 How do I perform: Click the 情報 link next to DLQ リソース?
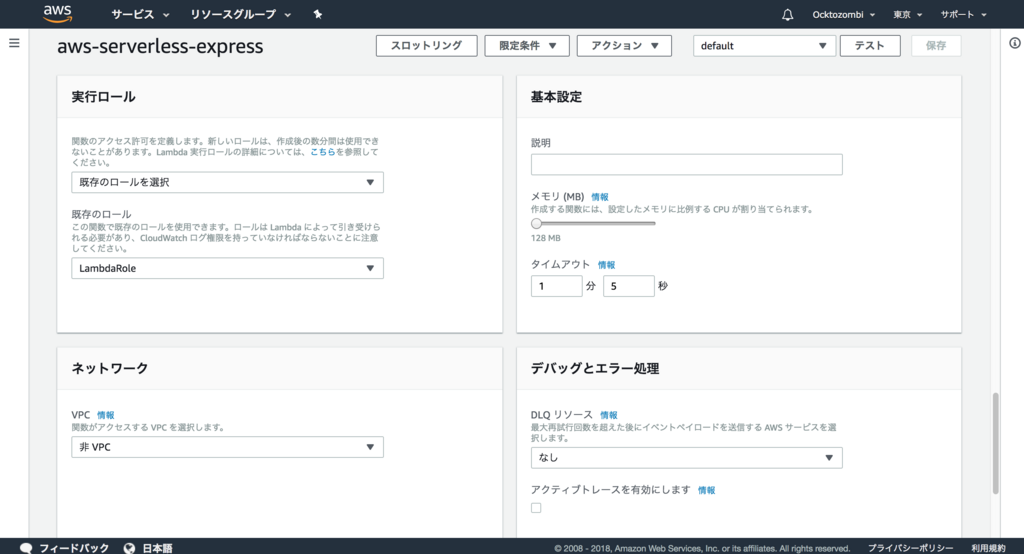tap(609, 415)
